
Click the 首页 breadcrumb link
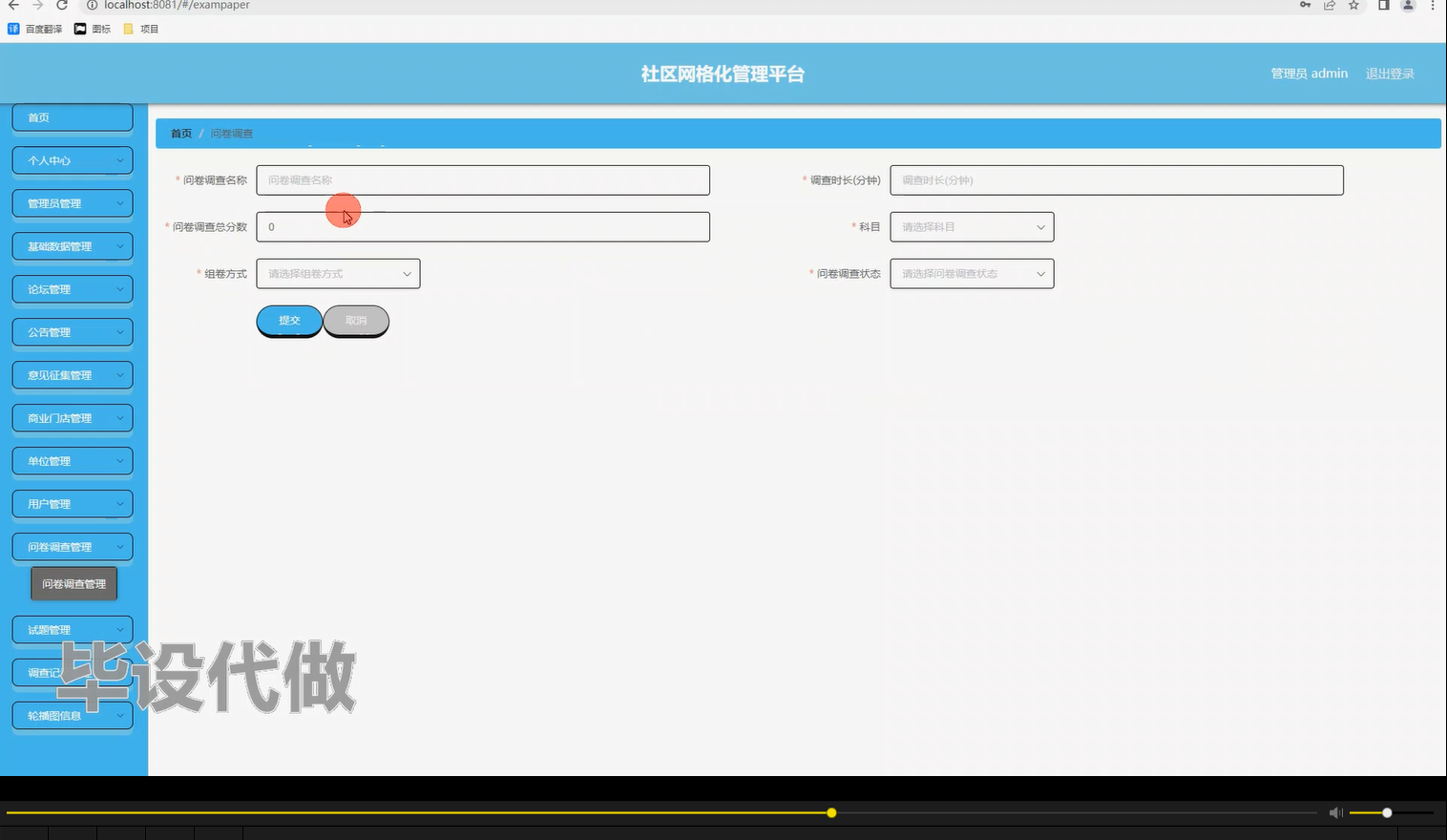[180, 133]
